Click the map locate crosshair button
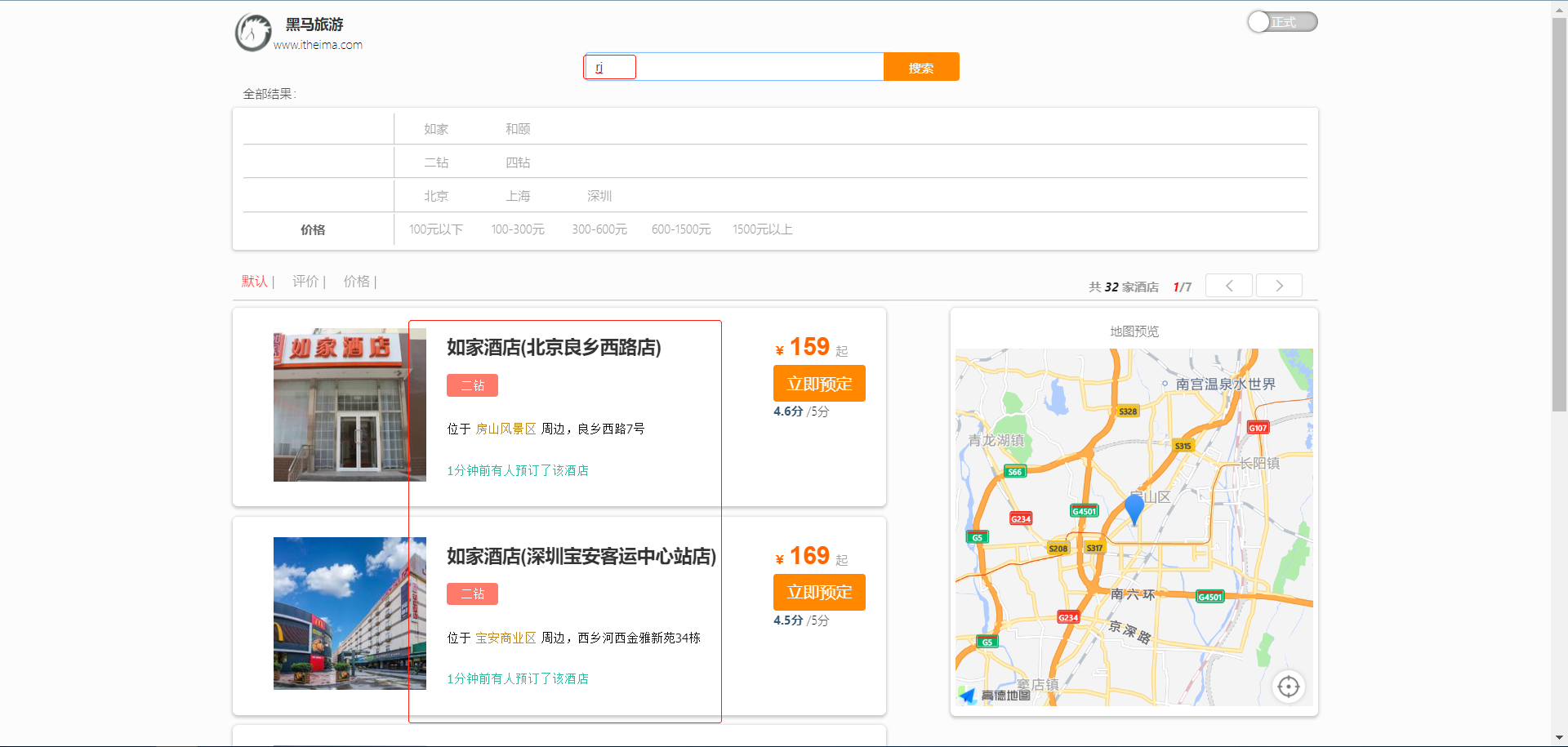This screenshot has height=747, width=1568. point(1289,687)
